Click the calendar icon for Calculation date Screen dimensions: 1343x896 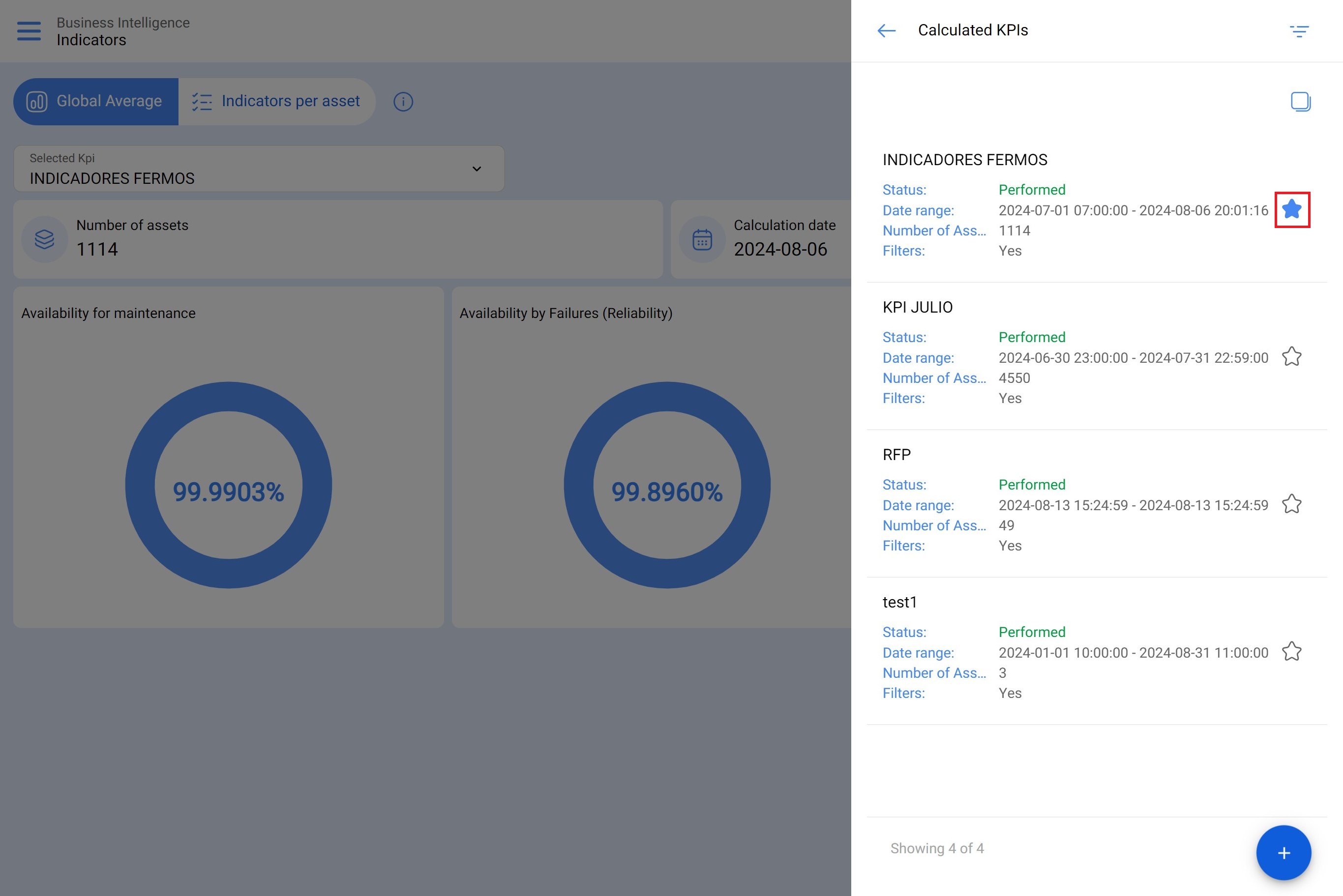702,239
